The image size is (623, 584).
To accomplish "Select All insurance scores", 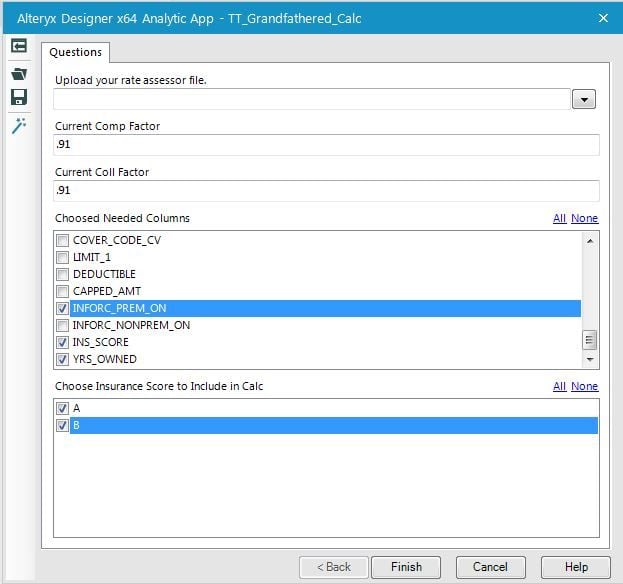I will coord(559,386).
